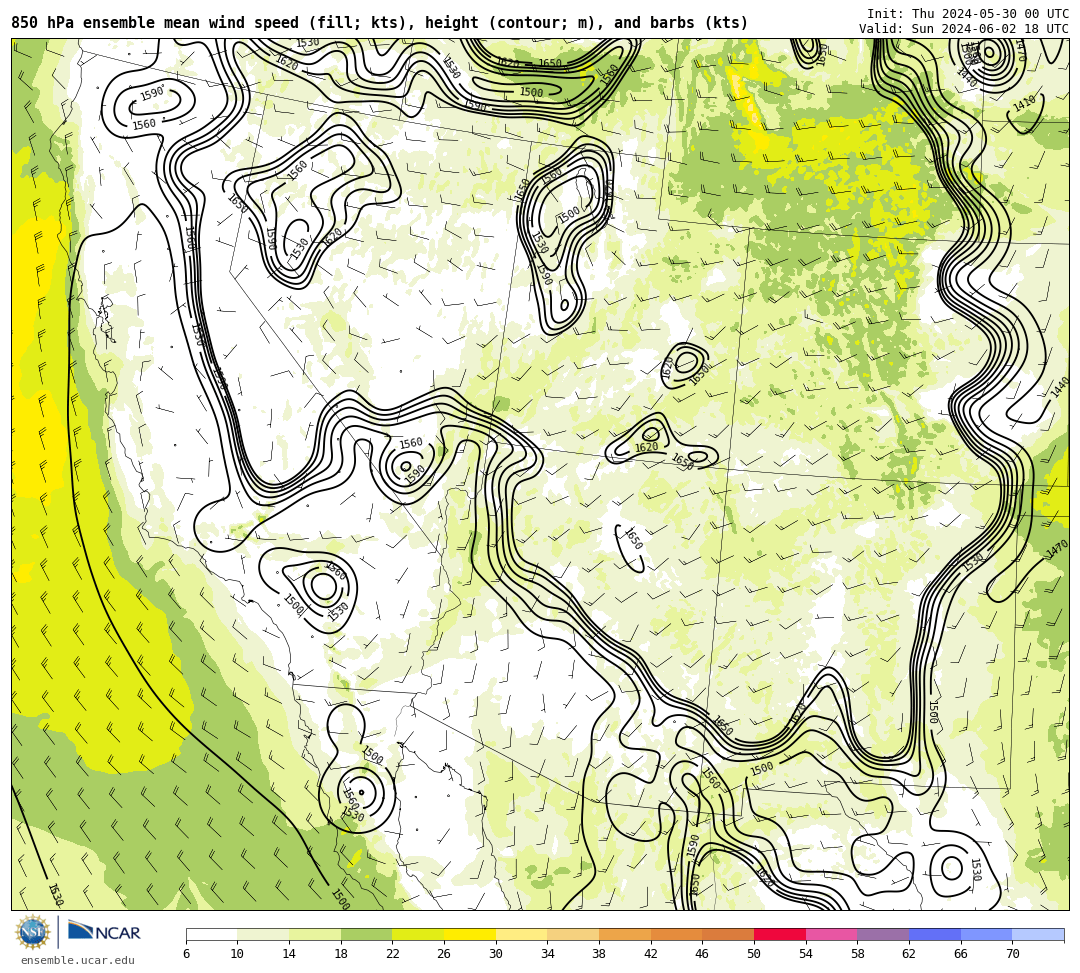The height and width of the screenshot is (973, 1080).
Task: Pick the pale blue 70+ kts swatch
Action: click(1038, 934)
